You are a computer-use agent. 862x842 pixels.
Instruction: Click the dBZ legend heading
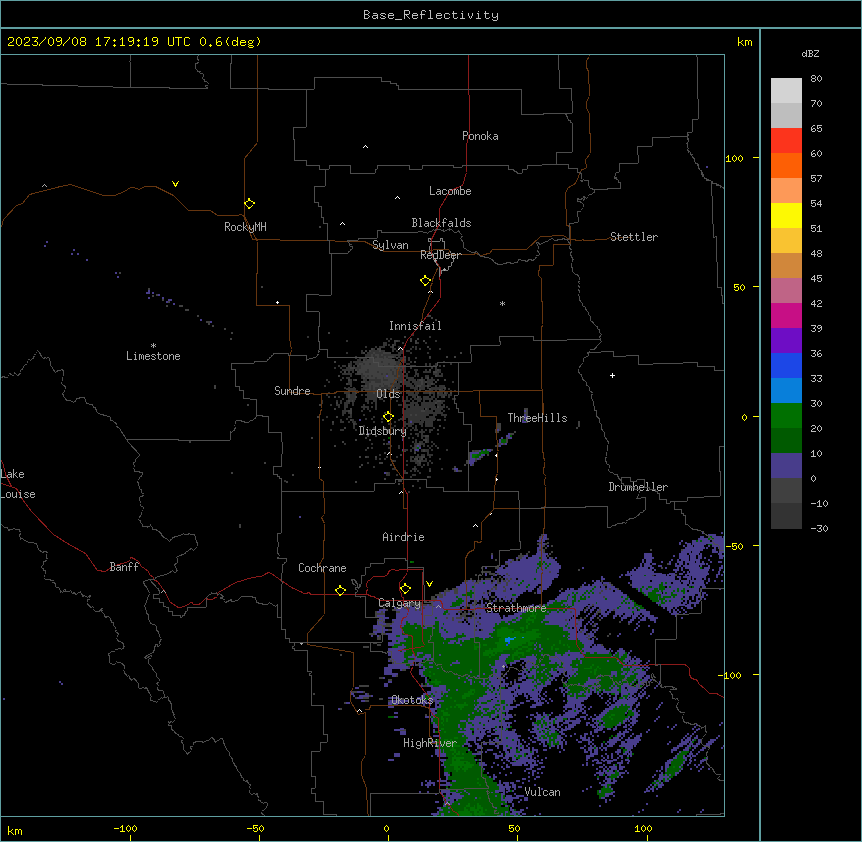point(810,54)
